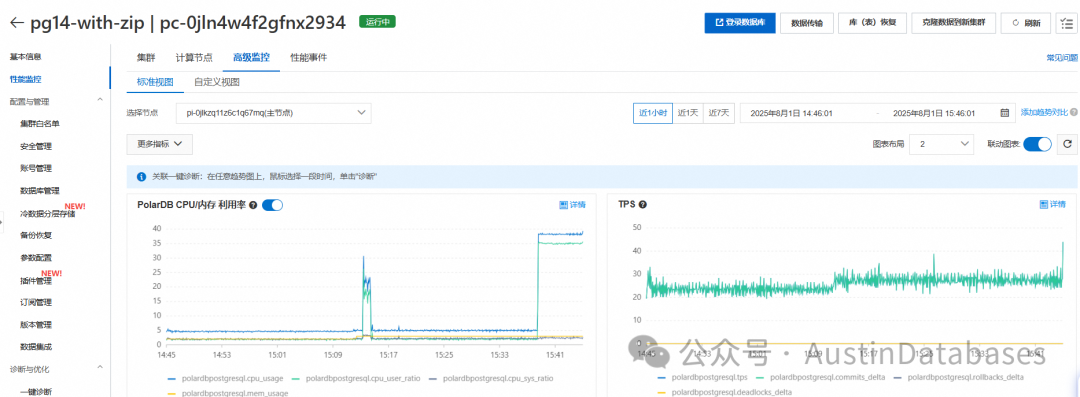The height and width of the screenshot is (397, 1080).
Task: Open 详情 of the CPU/内存 chart
Action: 572,205
